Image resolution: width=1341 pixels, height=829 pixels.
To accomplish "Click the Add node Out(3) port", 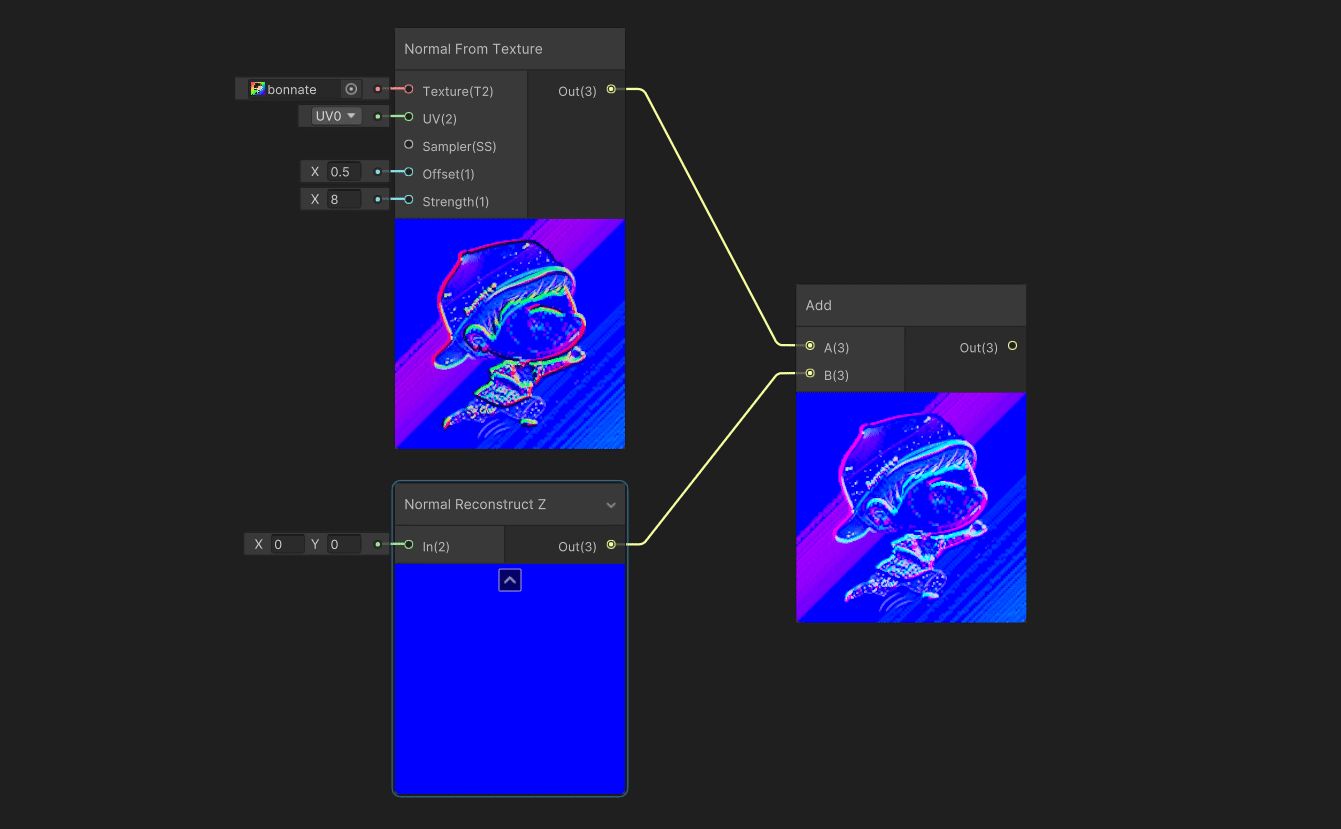I will pyautogui.click(x=1012, y=346).
